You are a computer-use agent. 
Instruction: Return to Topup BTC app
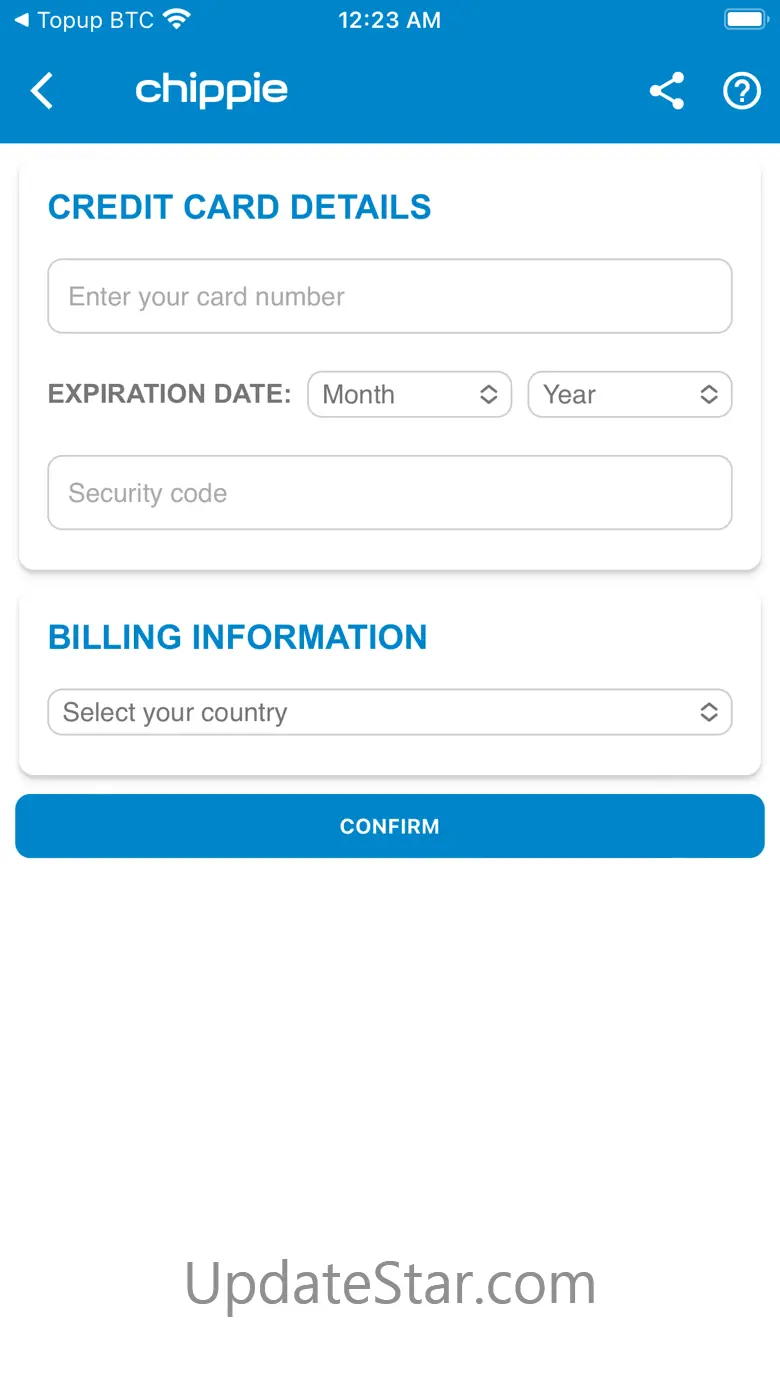(x=85, y=20)
